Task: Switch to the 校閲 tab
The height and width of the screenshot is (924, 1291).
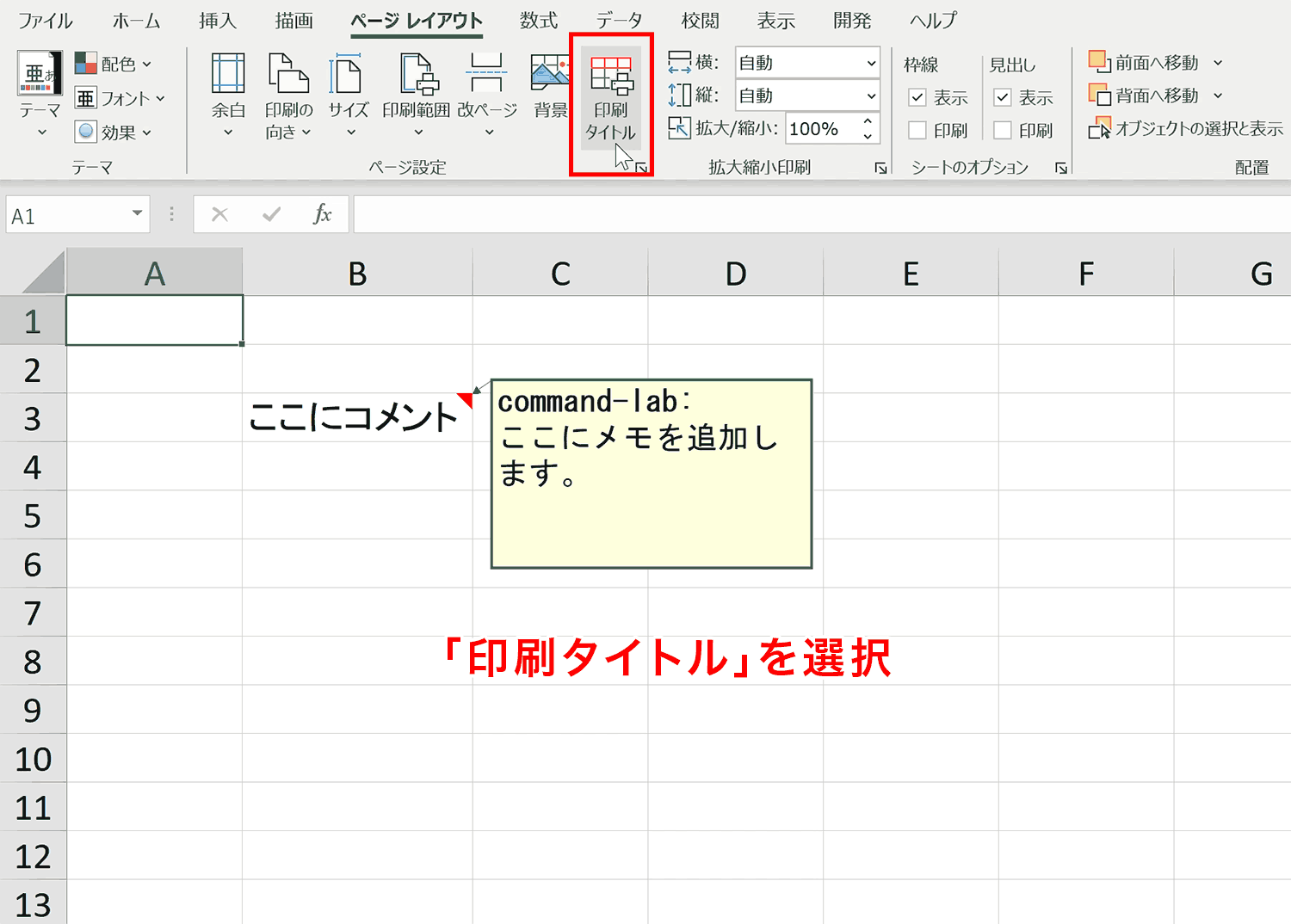Action: (700, 21)
